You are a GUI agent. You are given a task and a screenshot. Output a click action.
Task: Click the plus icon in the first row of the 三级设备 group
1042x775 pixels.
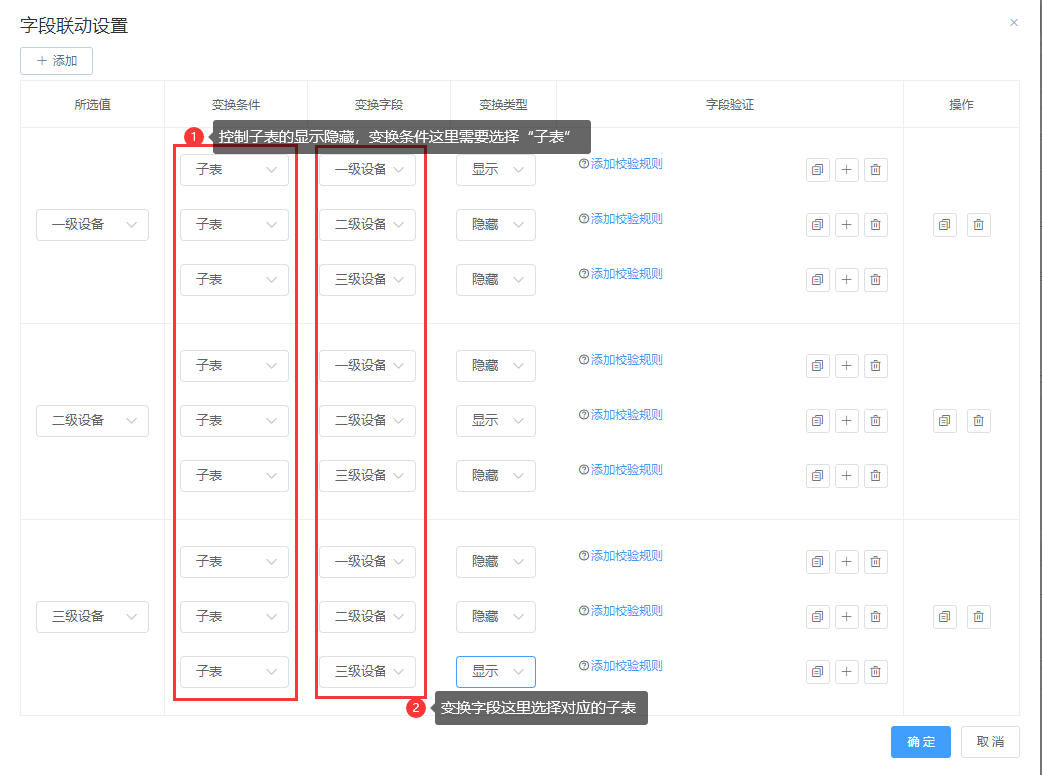[x=847, y=562]
